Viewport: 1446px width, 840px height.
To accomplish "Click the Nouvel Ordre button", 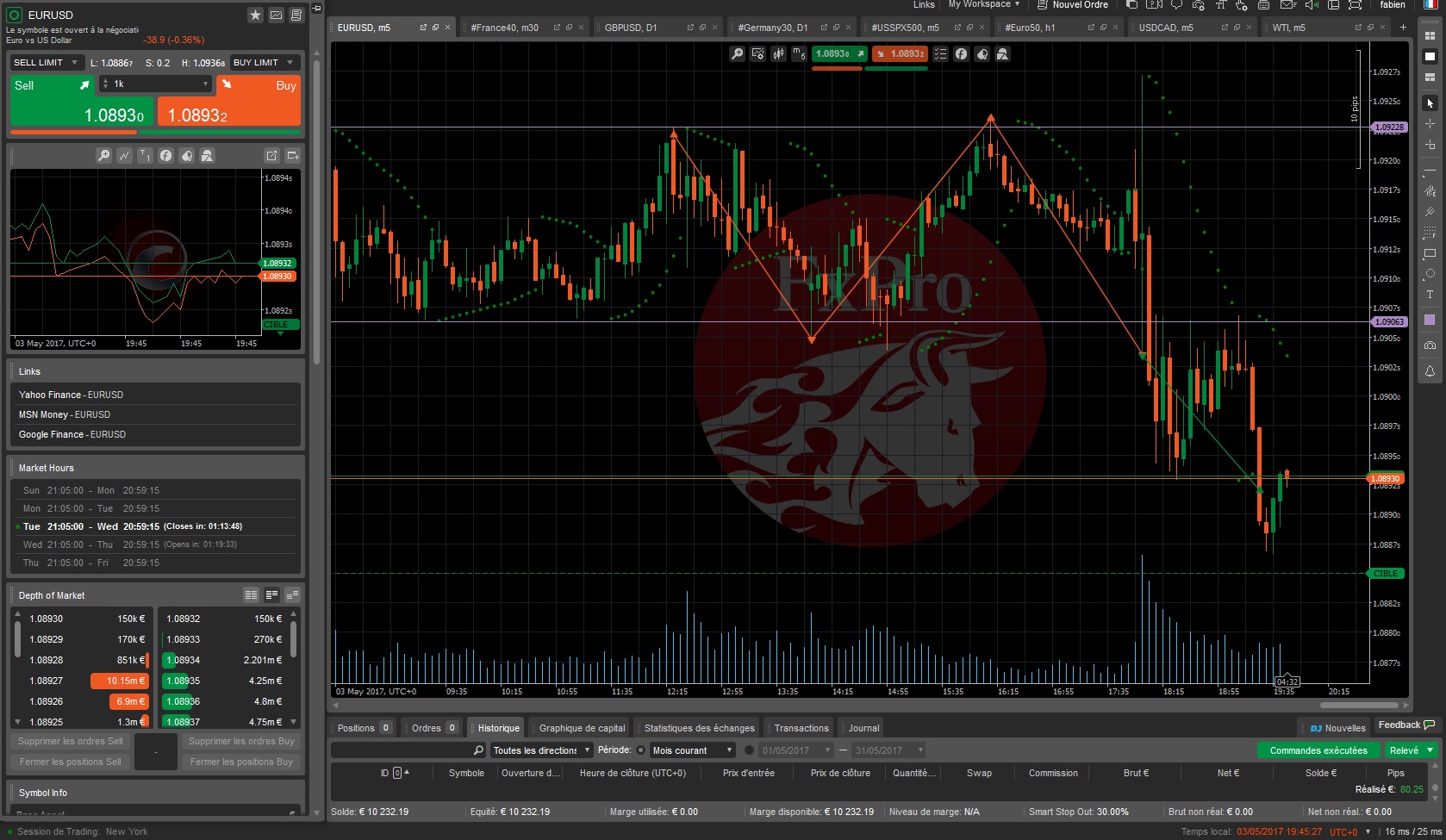I will 1072,5.
